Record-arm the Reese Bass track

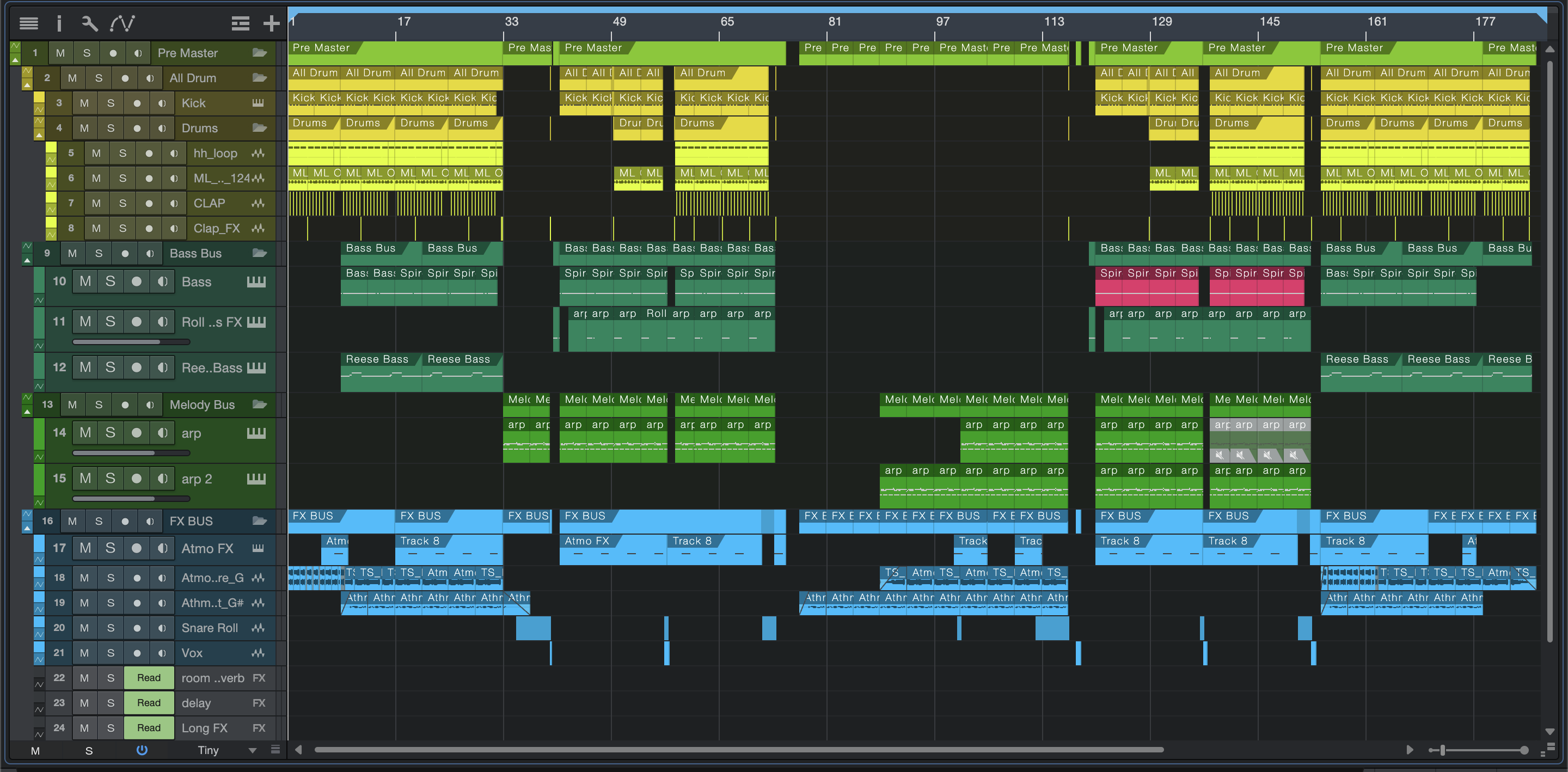point(136,367)
